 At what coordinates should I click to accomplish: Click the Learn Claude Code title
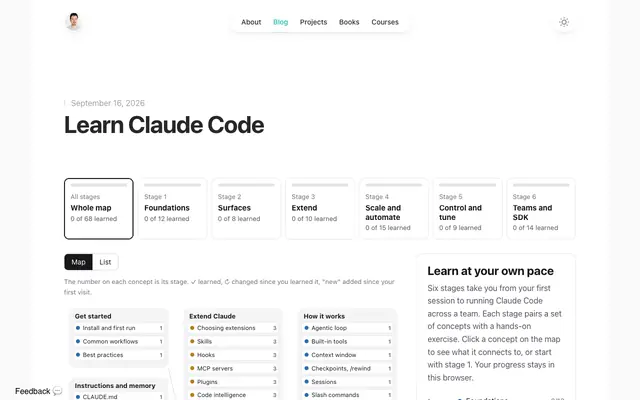(164, 125)
